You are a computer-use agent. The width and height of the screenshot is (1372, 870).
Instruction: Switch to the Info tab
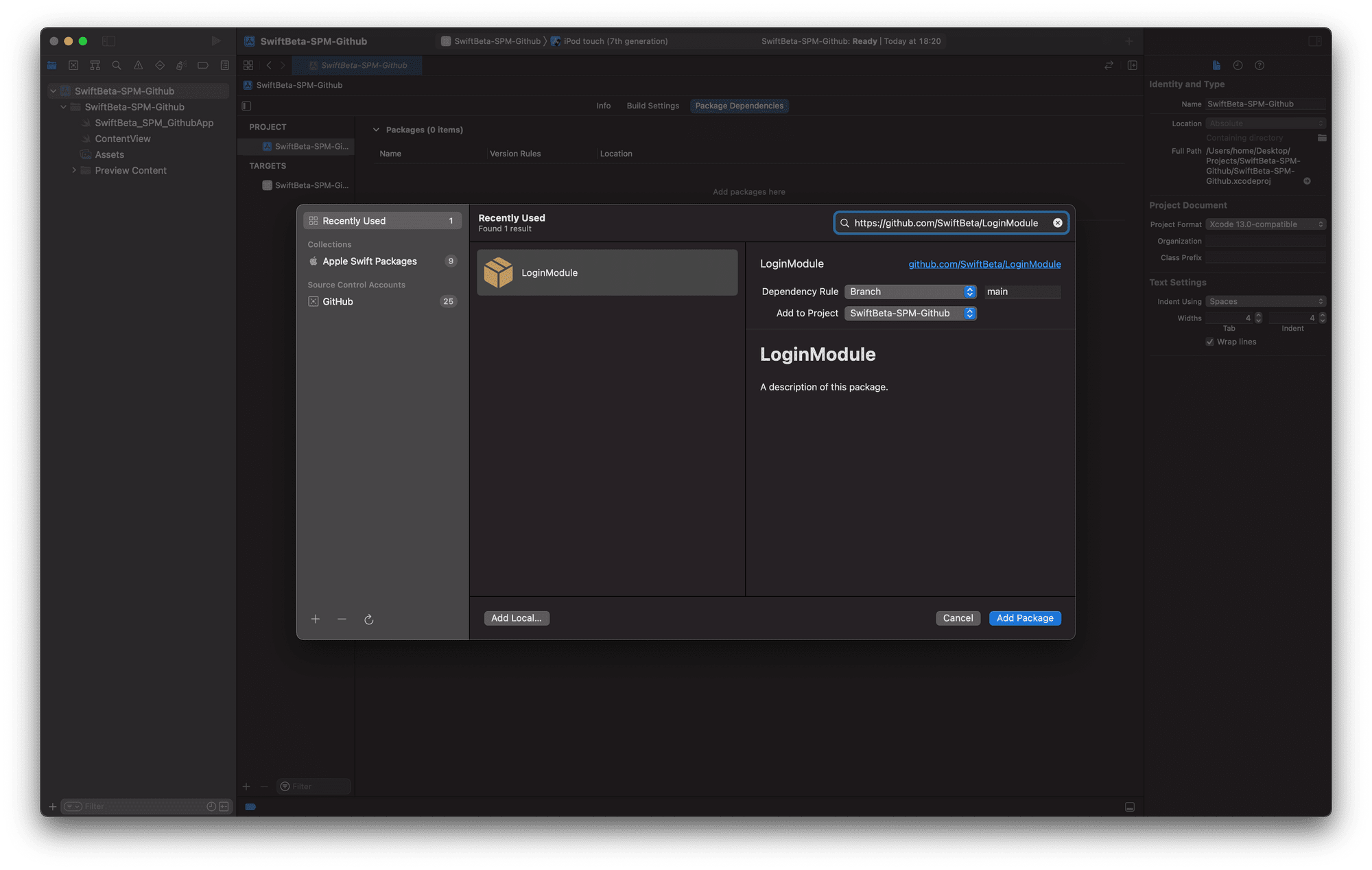click(603, 106)
